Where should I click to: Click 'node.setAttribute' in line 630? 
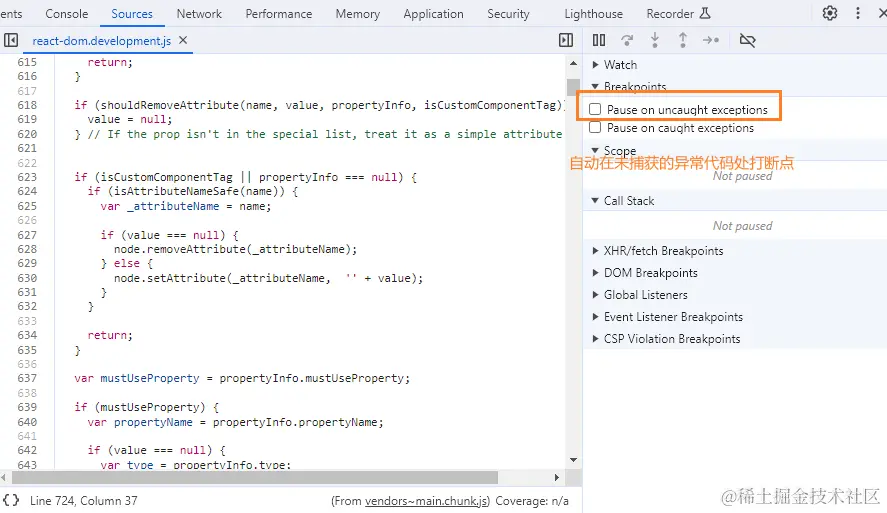[x=170, y=278]
